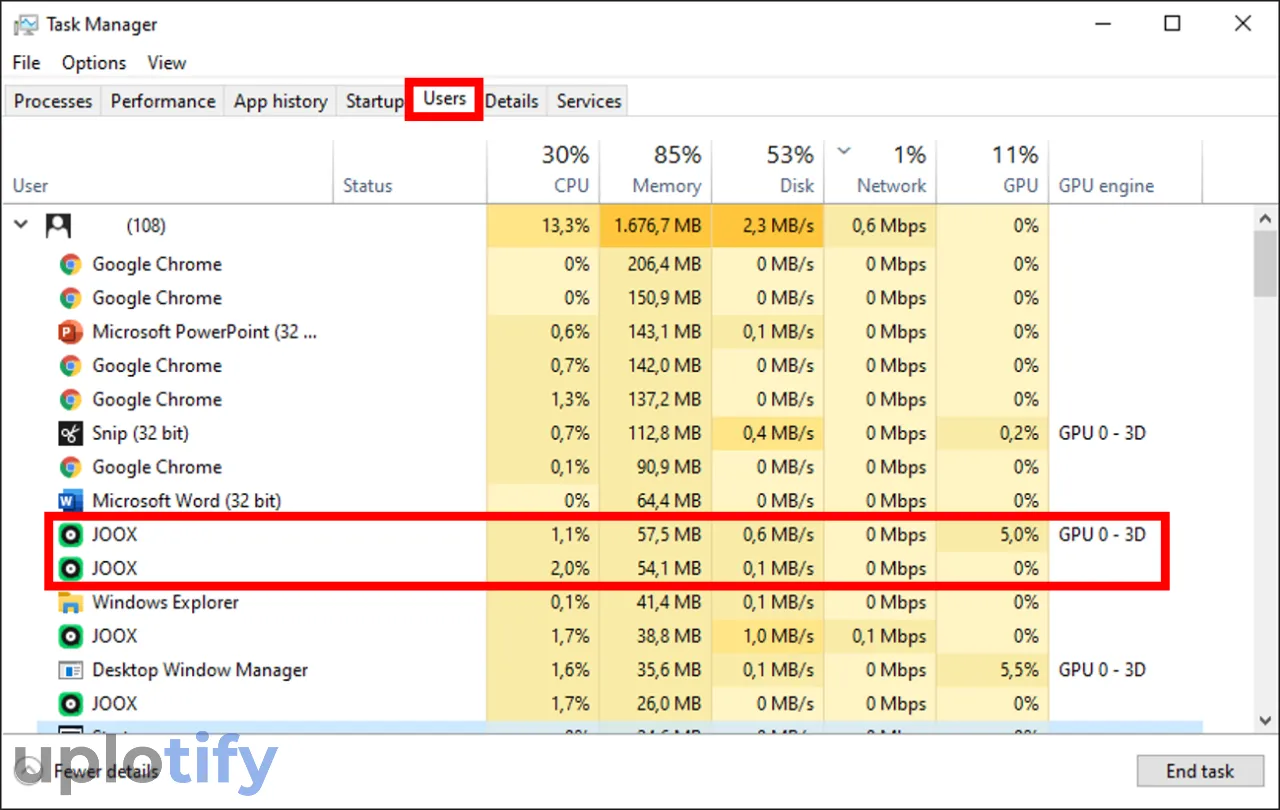The height and width of the screenshot is (810, 1280).
Task: Click the 13,3% CPU cell
Action: [x=542, y=226]
